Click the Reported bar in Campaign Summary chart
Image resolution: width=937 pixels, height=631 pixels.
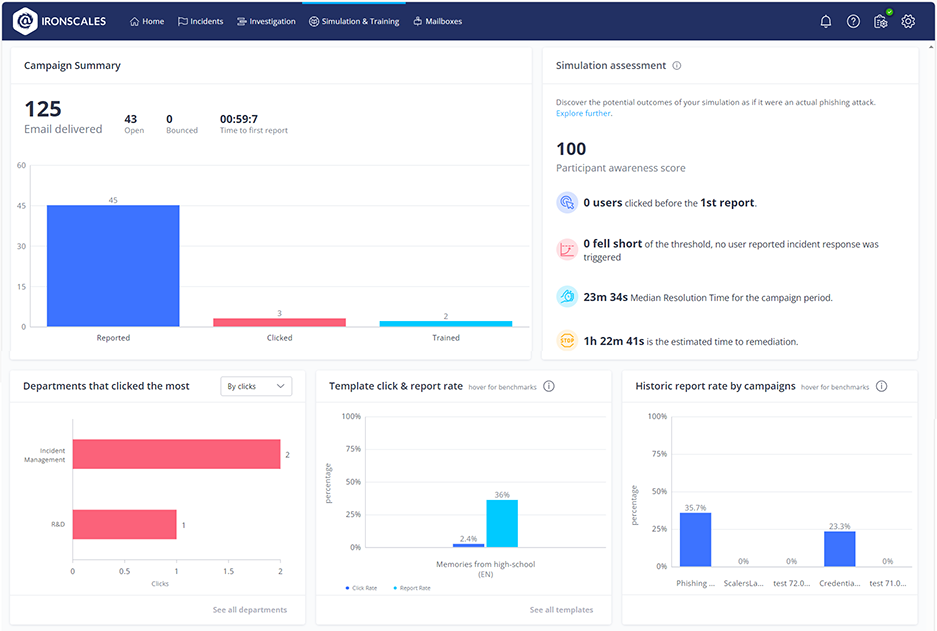[x=112, y=263]
